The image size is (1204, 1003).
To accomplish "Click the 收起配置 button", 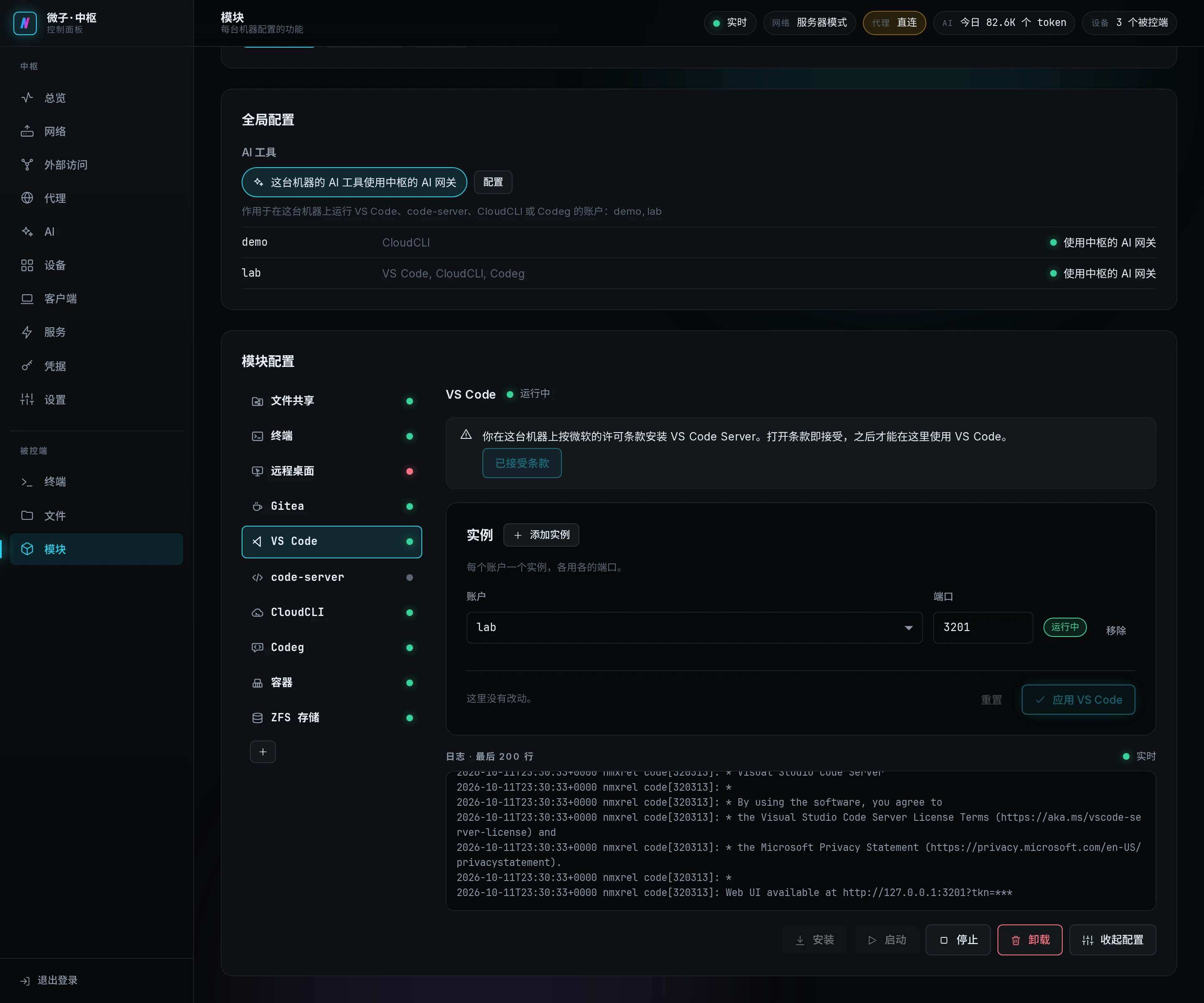I will pyautogui.click(x=1112, y=940).
